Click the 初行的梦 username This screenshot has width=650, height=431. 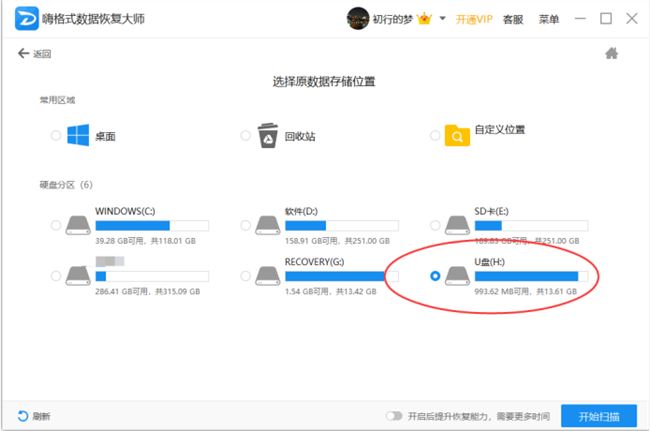click(393, 19)
